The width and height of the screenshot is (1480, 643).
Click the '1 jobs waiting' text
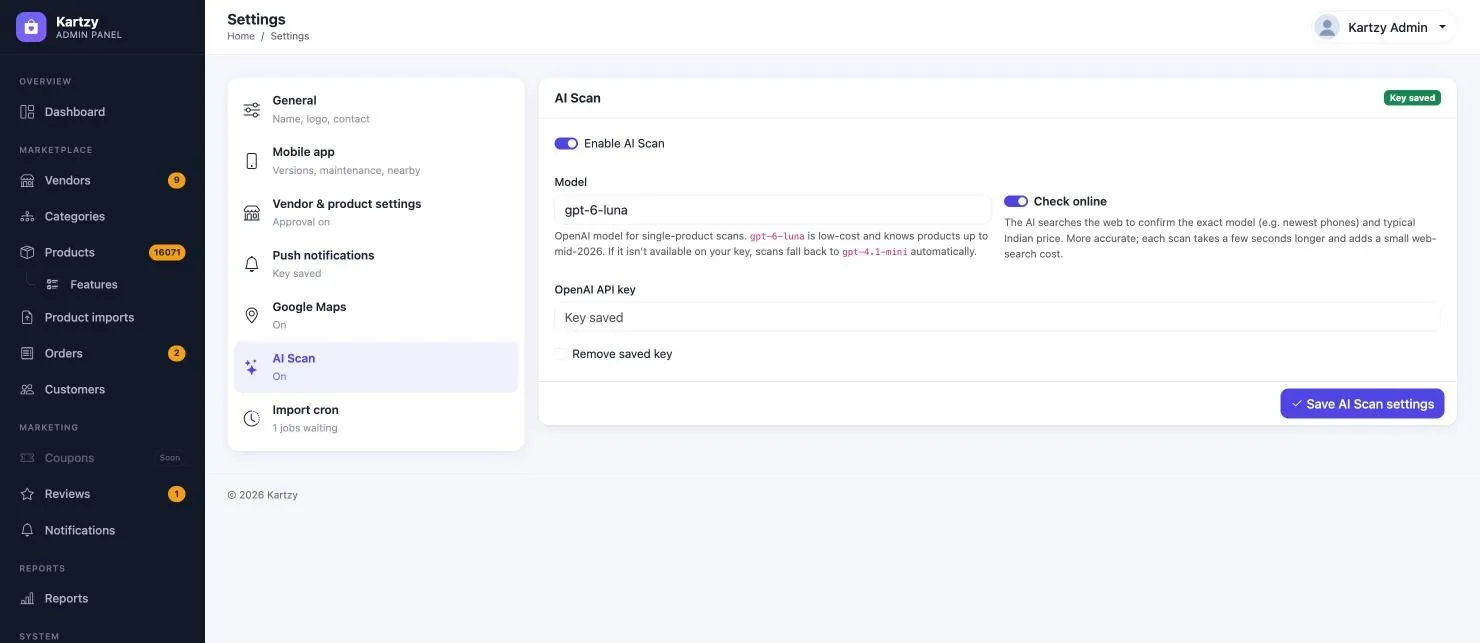click(x=305, y=428)
